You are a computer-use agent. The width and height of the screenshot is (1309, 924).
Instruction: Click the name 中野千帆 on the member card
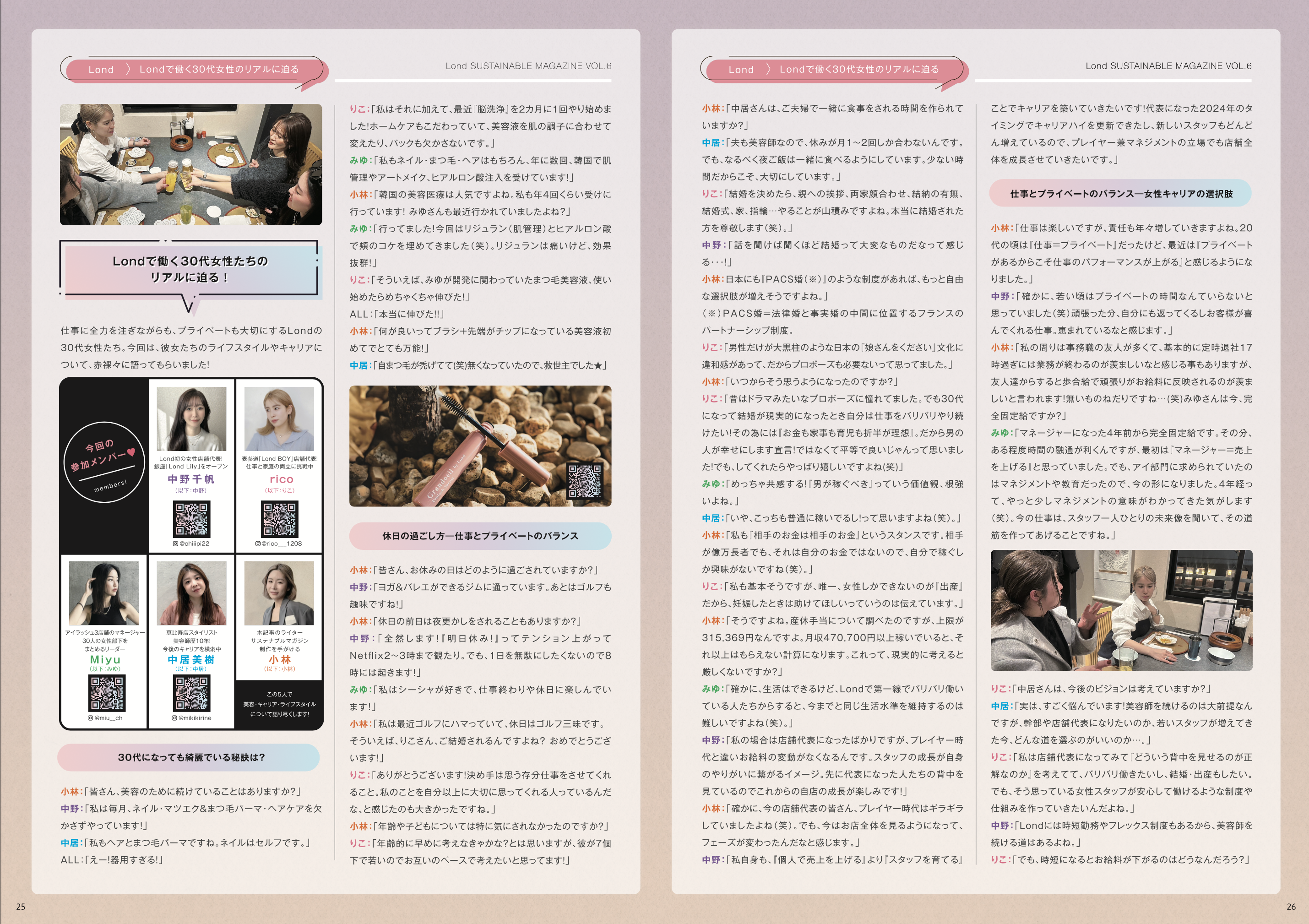[x=191, y=479]
